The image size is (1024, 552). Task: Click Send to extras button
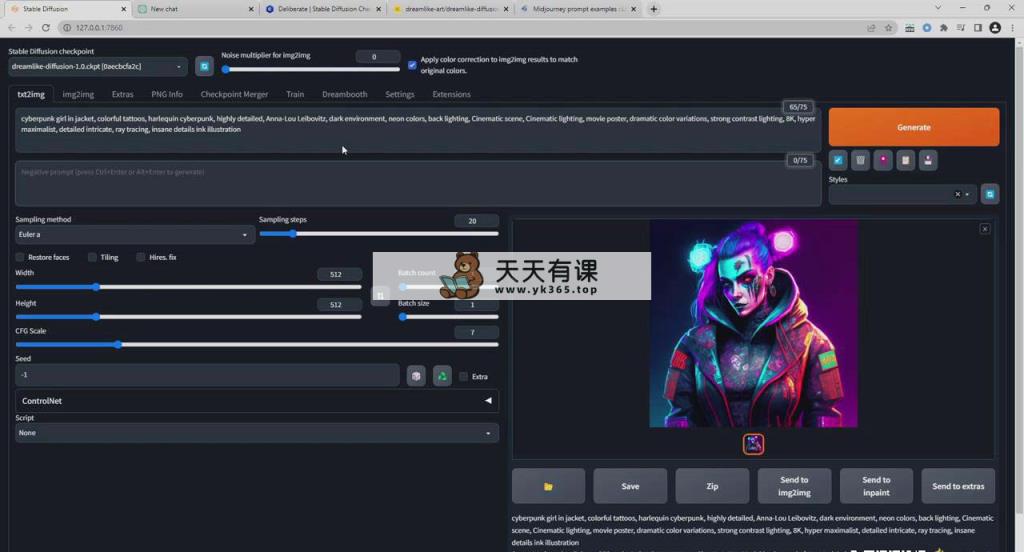[958, 486]
